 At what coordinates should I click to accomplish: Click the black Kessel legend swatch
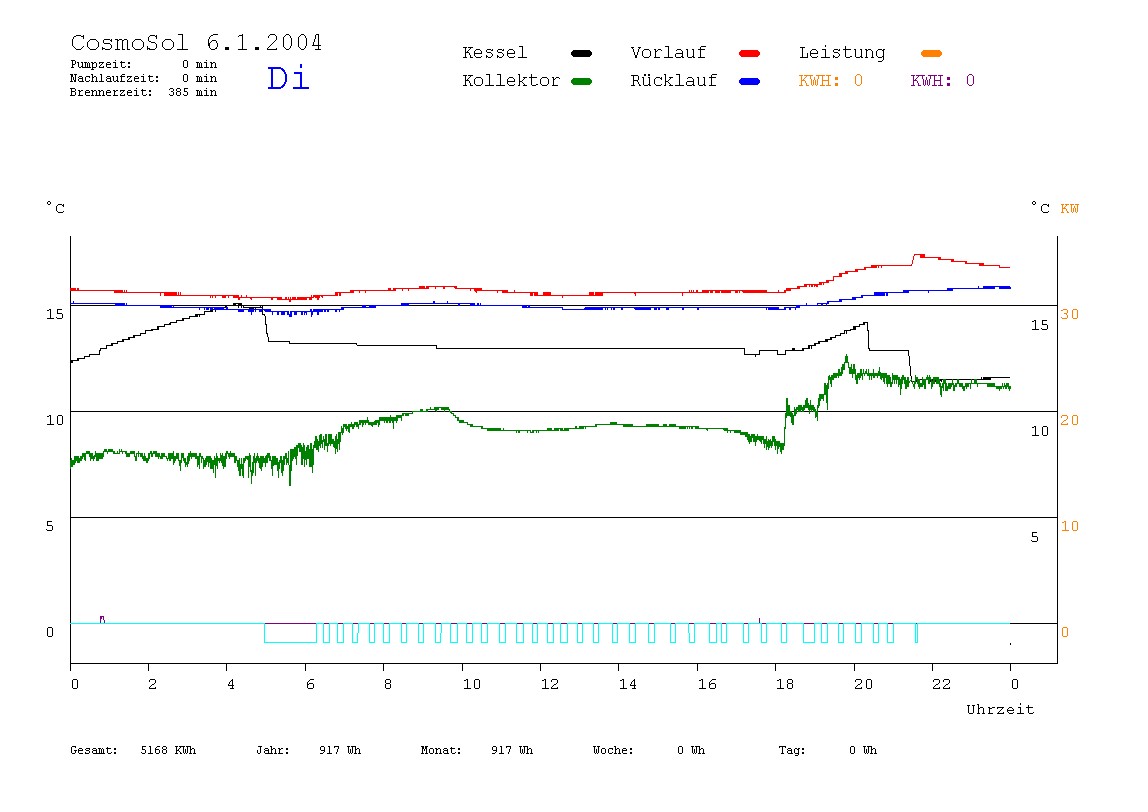coord(581,53)
